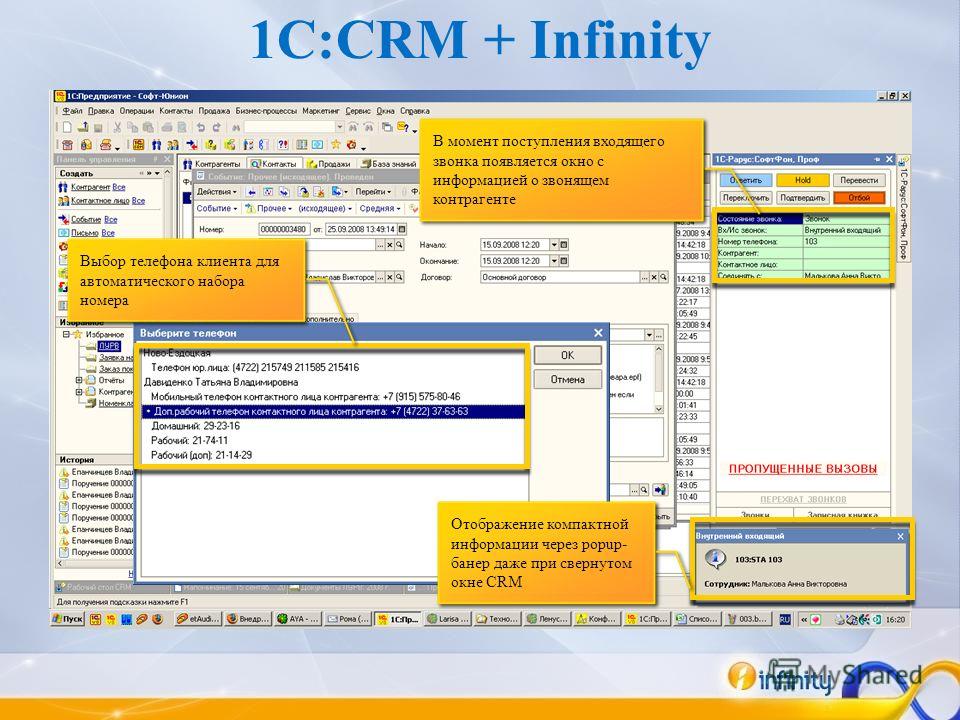This screenshot has width=960, height=720.
Task: Click the Контактное лицо create link
Action: pos(100,200)
